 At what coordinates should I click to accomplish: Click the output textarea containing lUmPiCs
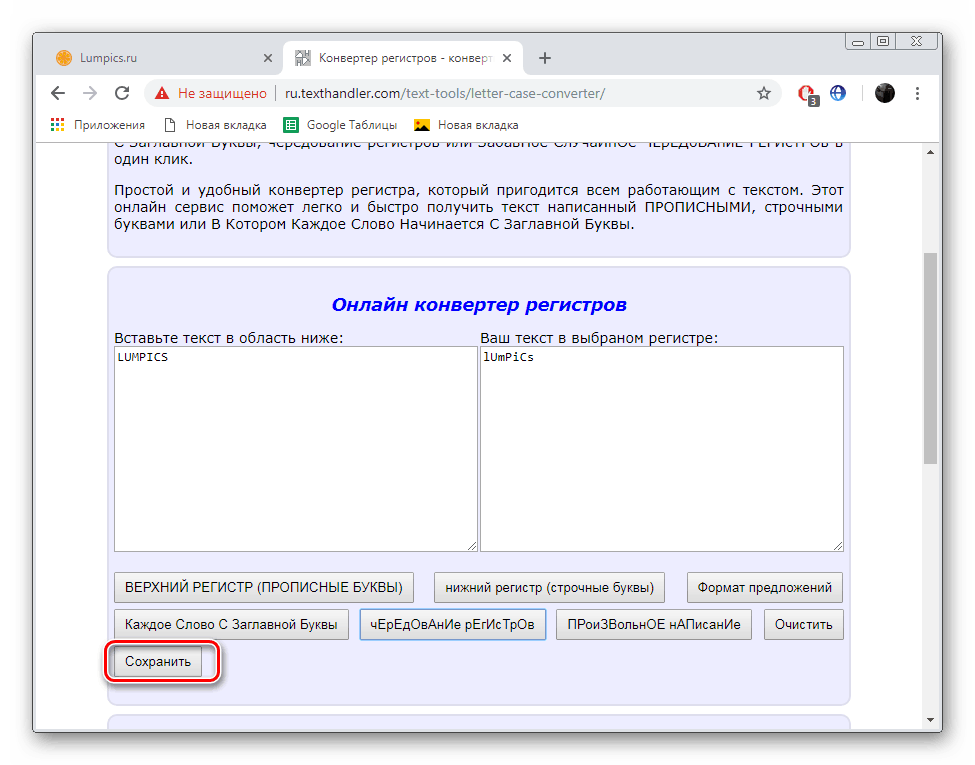(662, 448)
